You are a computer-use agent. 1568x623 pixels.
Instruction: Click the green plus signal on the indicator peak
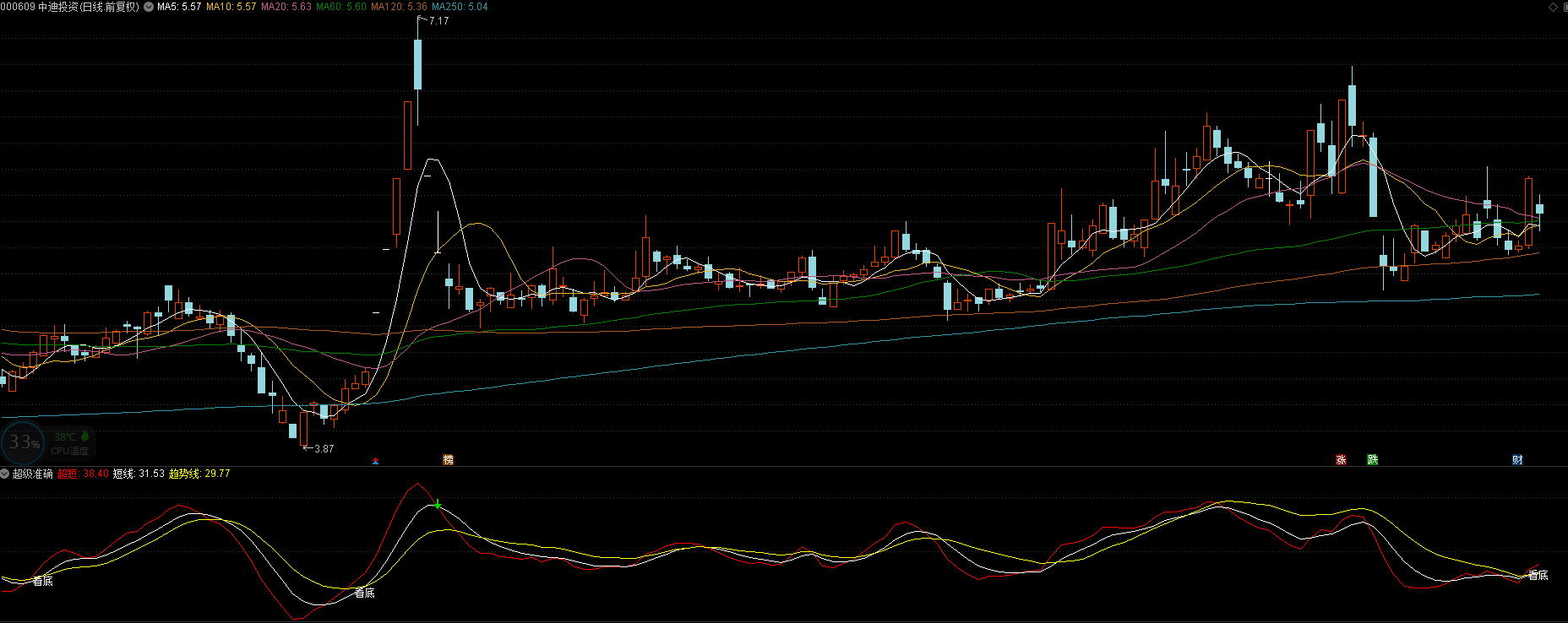(438, 504)
